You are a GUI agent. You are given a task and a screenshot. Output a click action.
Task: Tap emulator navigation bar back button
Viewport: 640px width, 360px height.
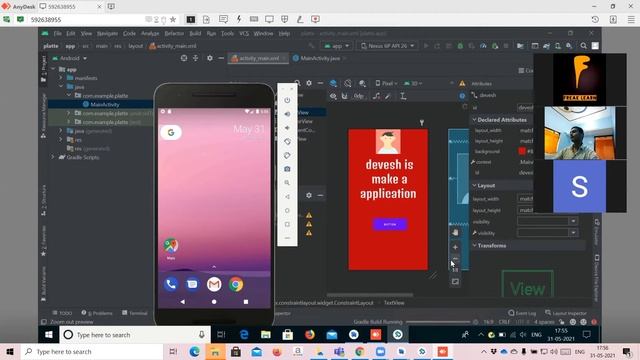click(x=182, y=302)
